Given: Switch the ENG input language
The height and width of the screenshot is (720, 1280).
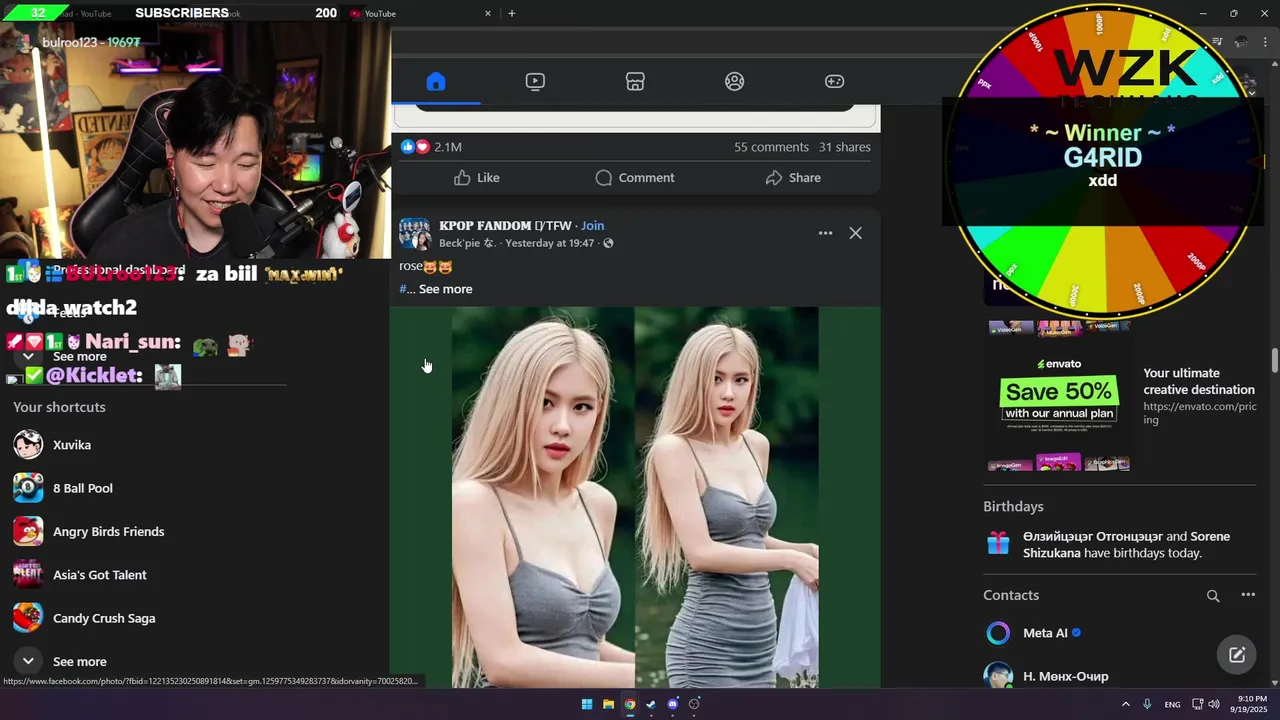Looking at the screenshot, I should click(1172, 704).
